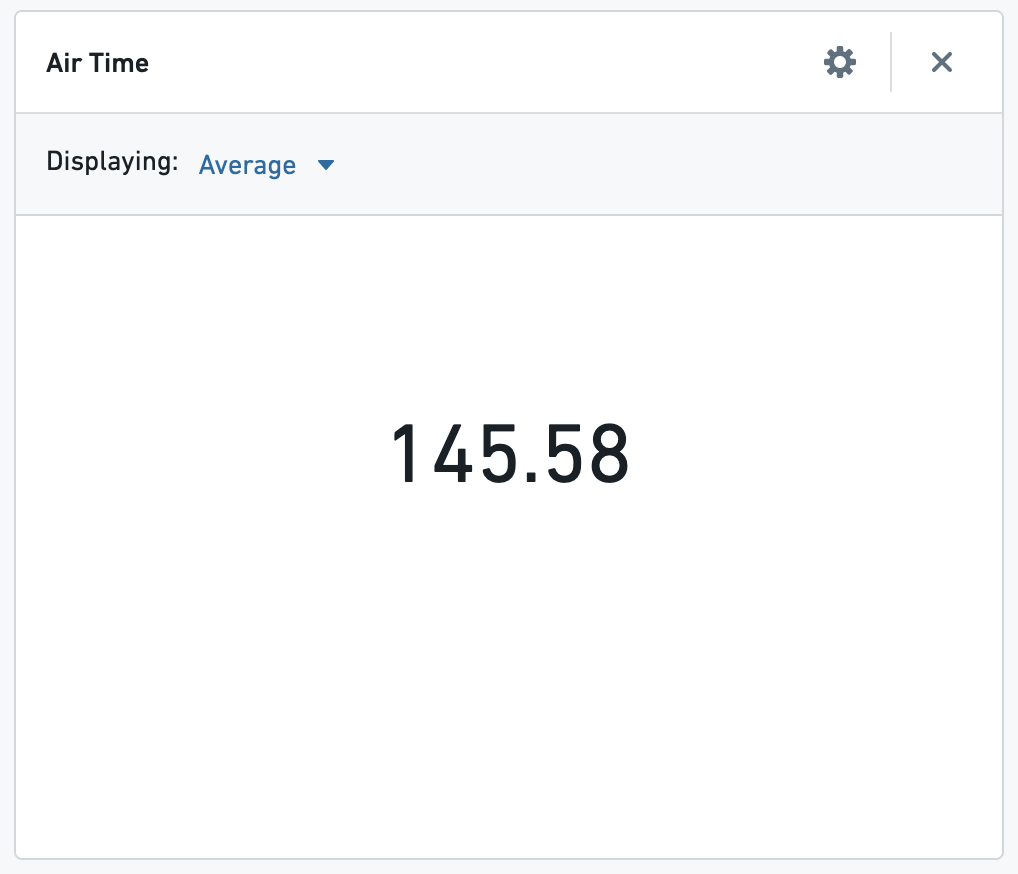Image resolution: width=1018 pixels, height=874 pixels.
Task: Click the 145.58 average value
Action: click(x=510, y=453)
